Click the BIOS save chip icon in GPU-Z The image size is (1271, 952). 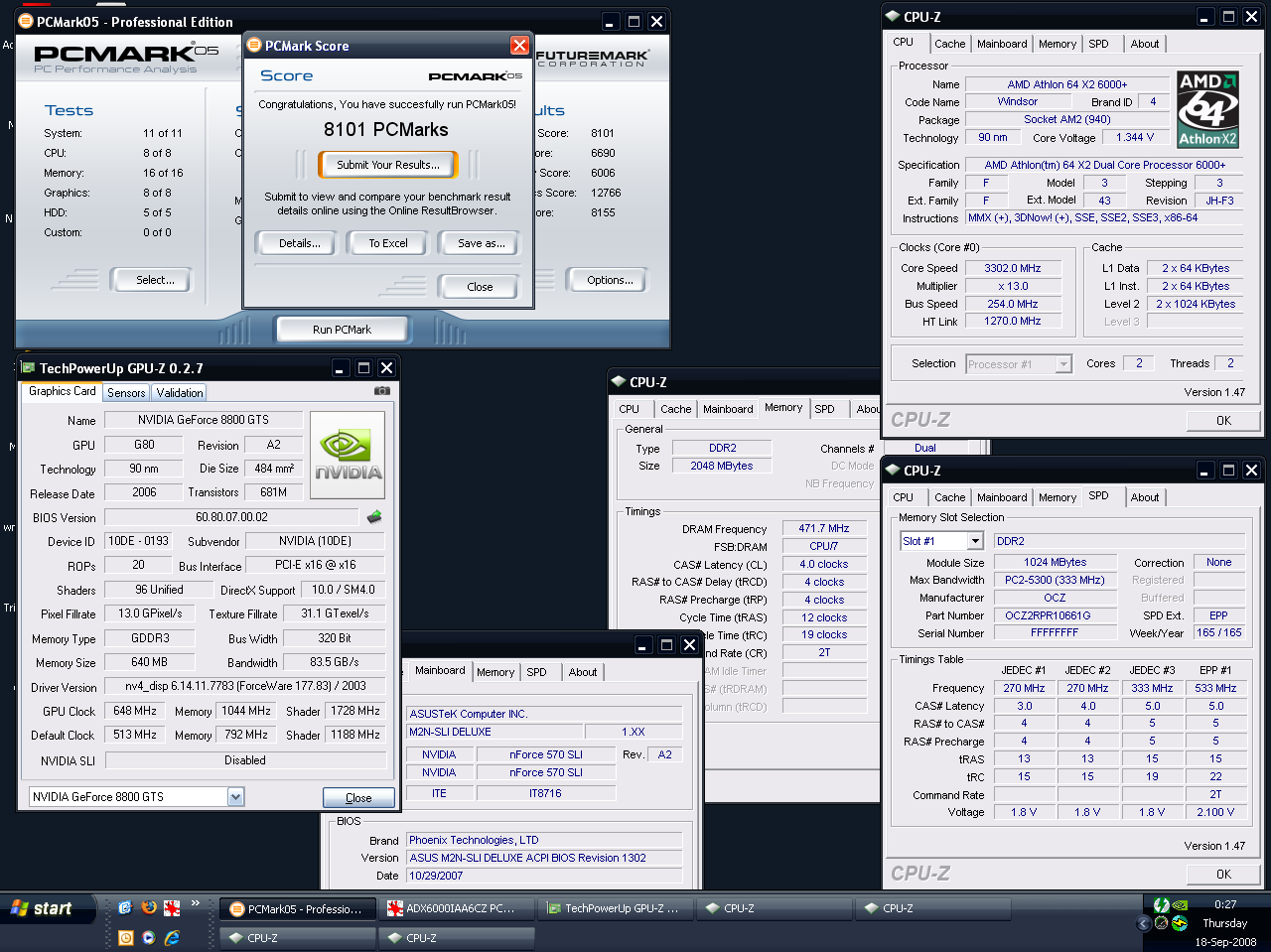[374, 517]
